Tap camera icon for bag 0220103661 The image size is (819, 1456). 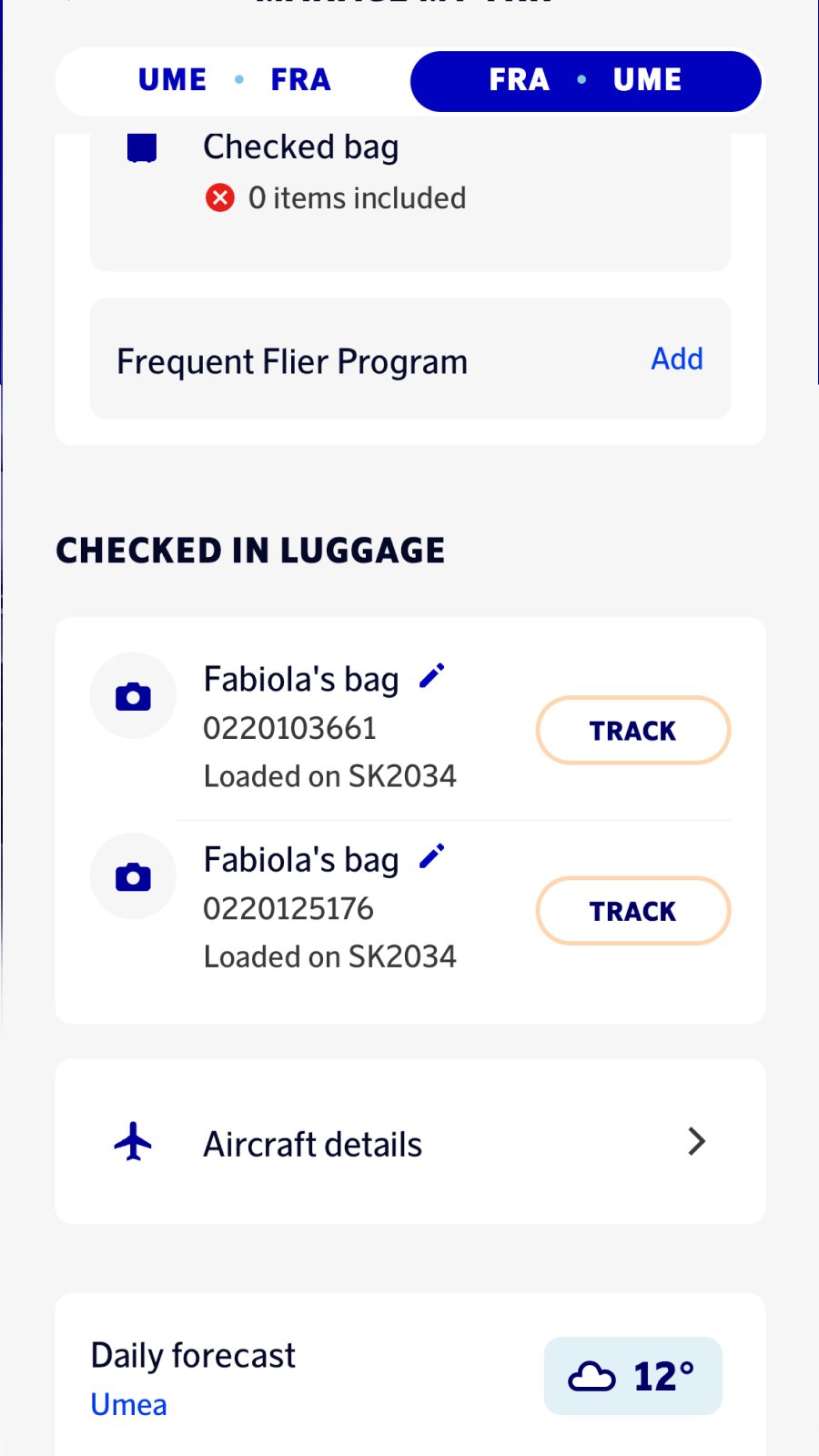pyautogui.click(x=133, y=696)
